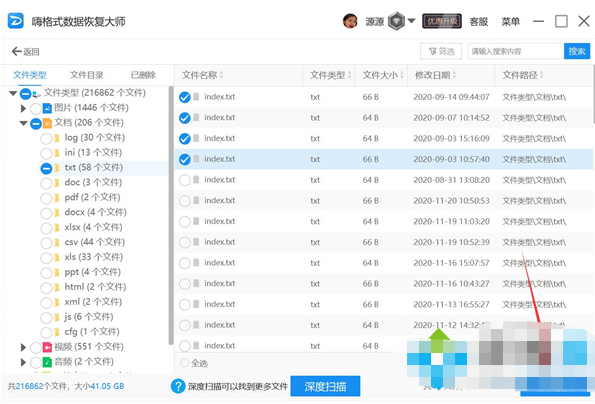Image resolution: width=595 pixels, height=404 pixels.
Task: Click the file list vertical scrollbar
Action: pyautogui.click(x=593, y=95)
